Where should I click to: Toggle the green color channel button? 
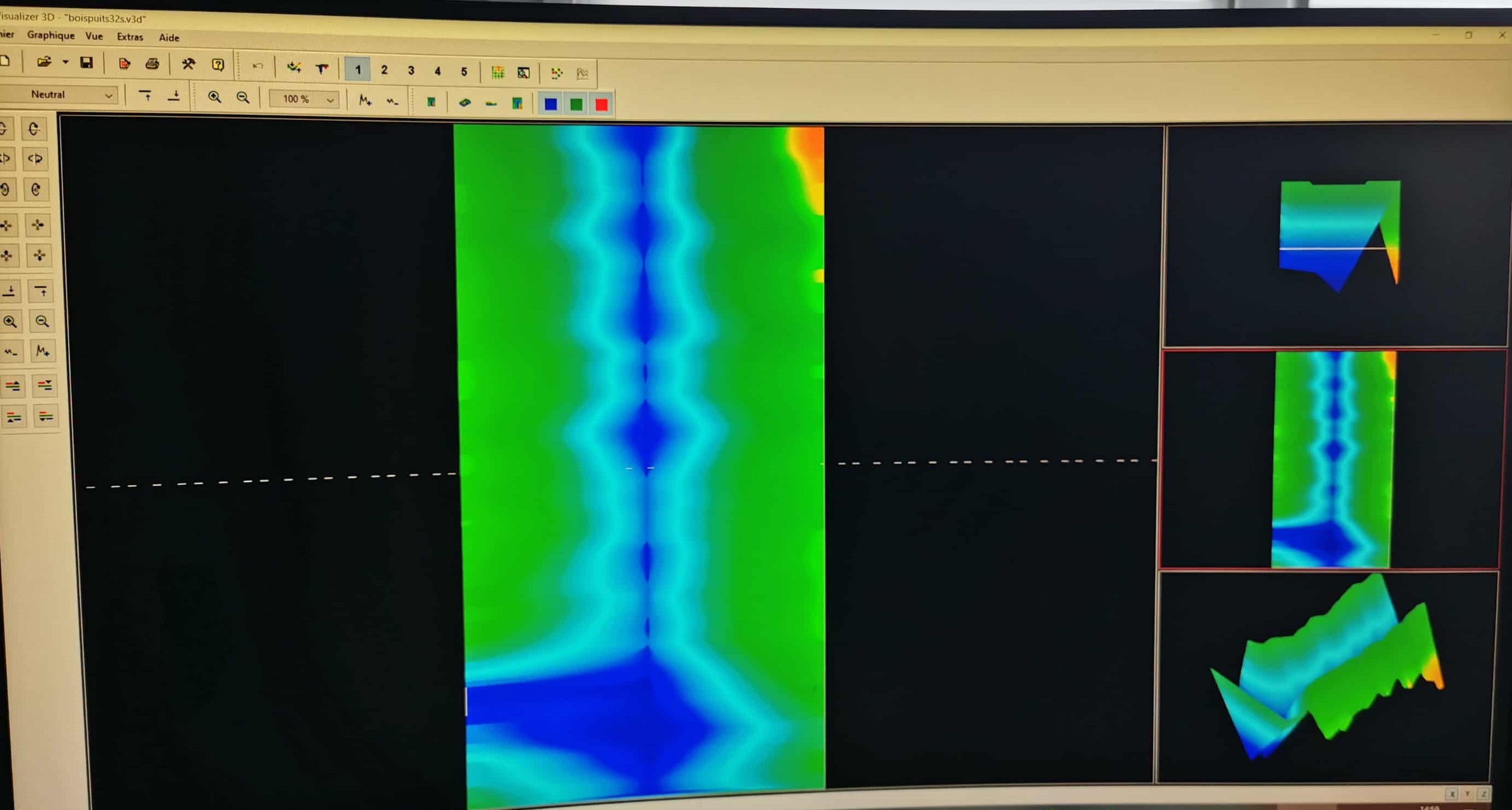577,104
